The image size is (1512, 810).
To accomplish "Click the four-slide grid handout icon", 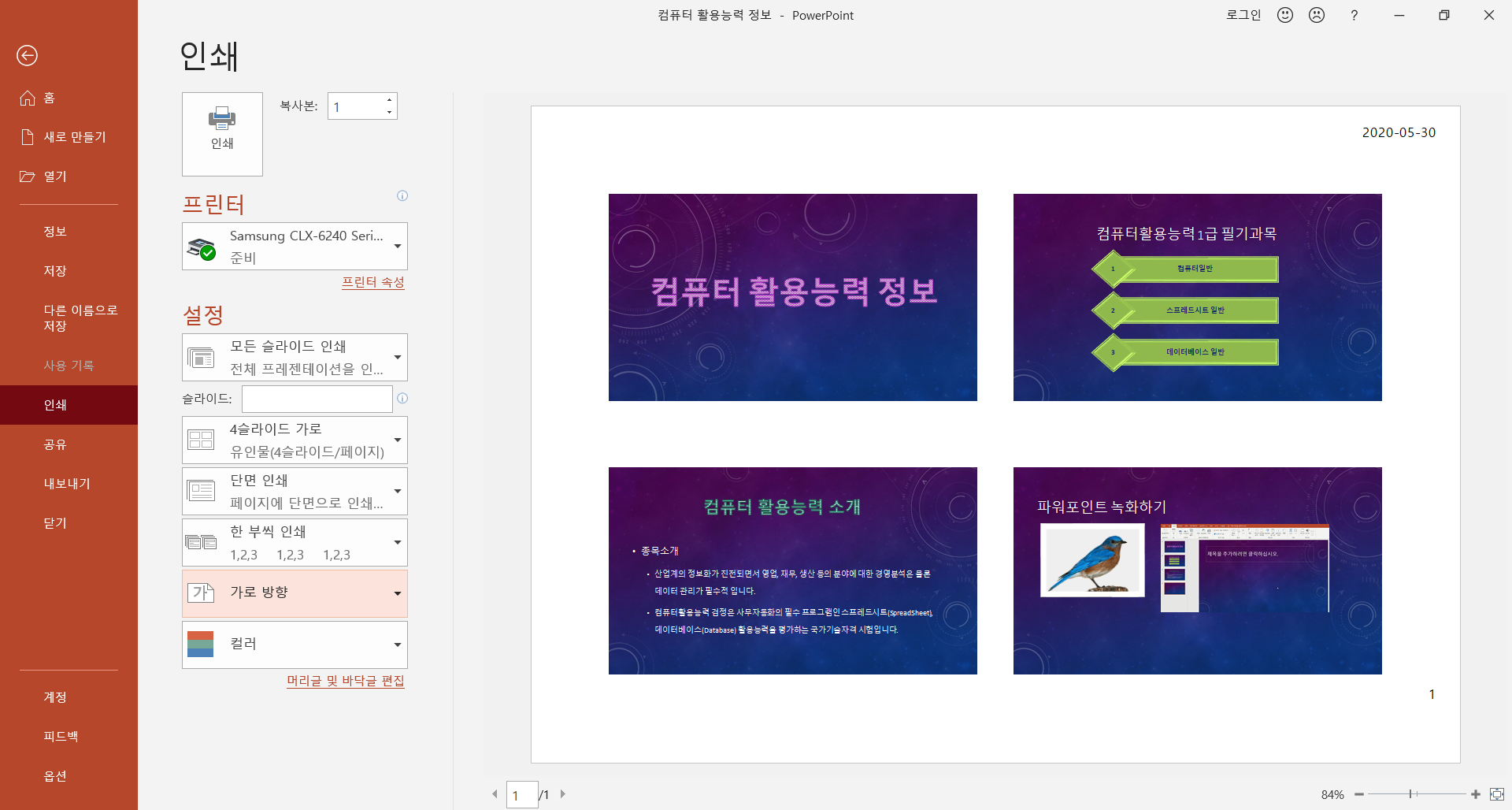I will click(x=202, y=440).
